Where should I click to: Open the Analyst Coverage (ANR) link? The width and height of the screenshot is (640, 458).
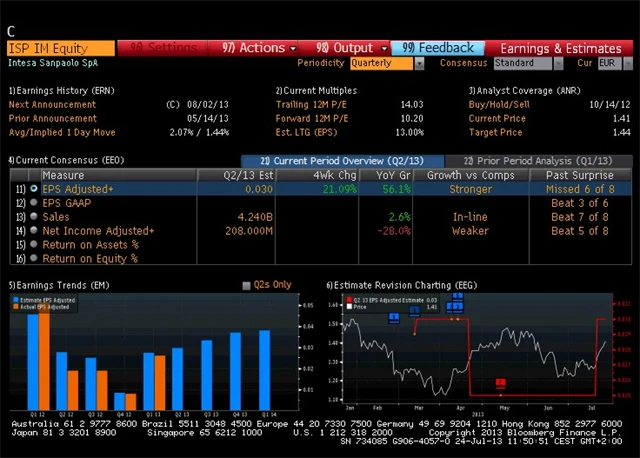pyautogui.click(x=522, y=90)
